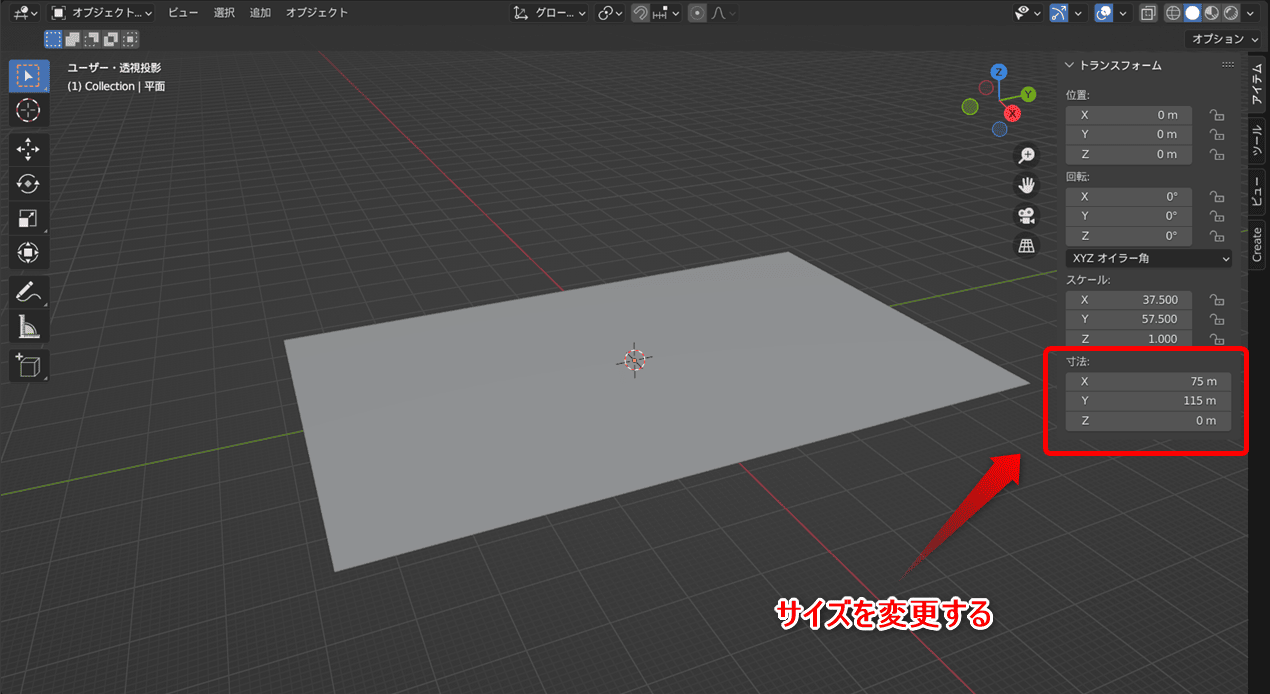
Task: Click the dimension X field showing 75 m
Action: [1149, 382]
